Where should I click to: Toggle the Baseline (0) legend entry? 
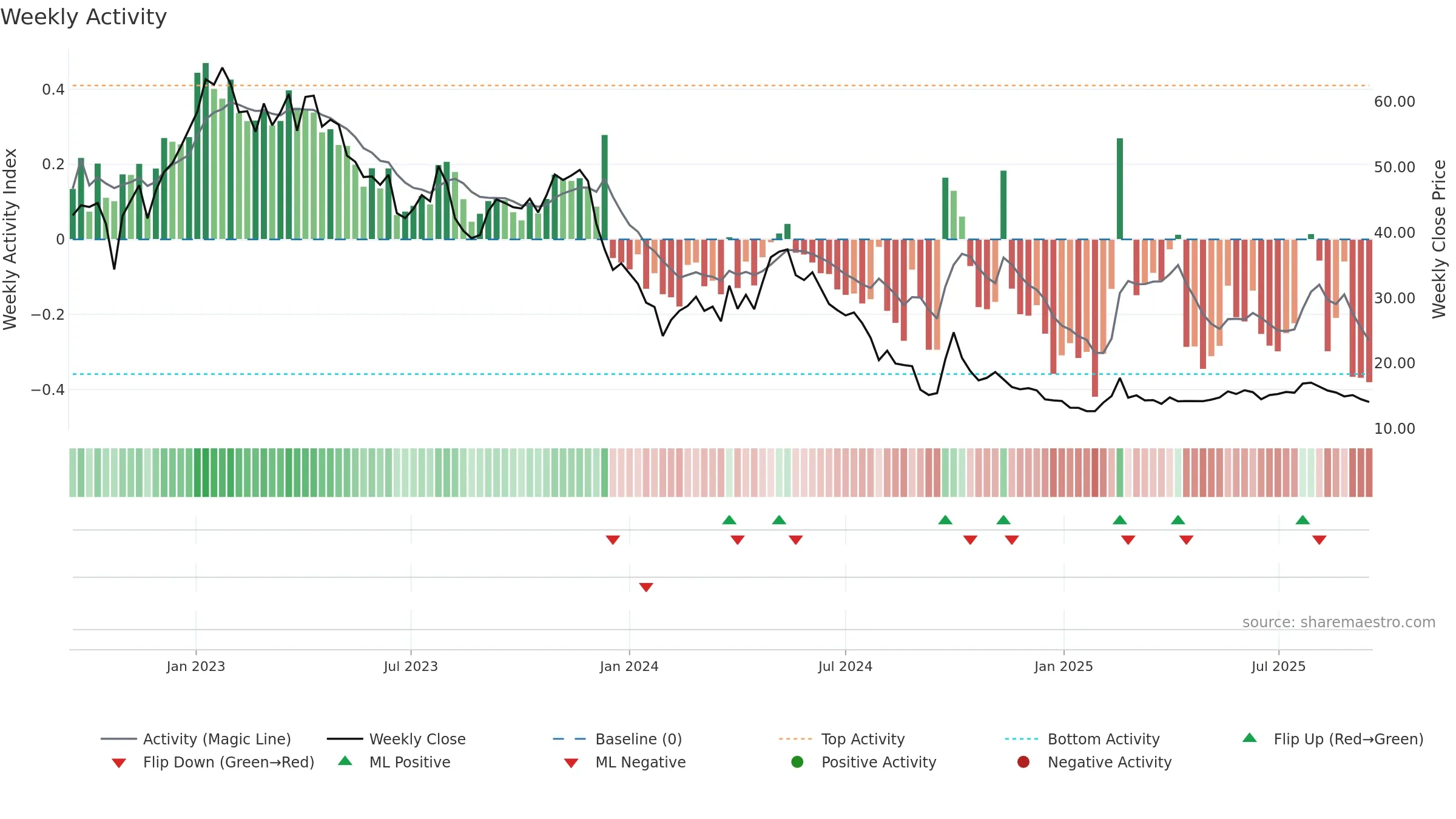(x=618, y=739)
